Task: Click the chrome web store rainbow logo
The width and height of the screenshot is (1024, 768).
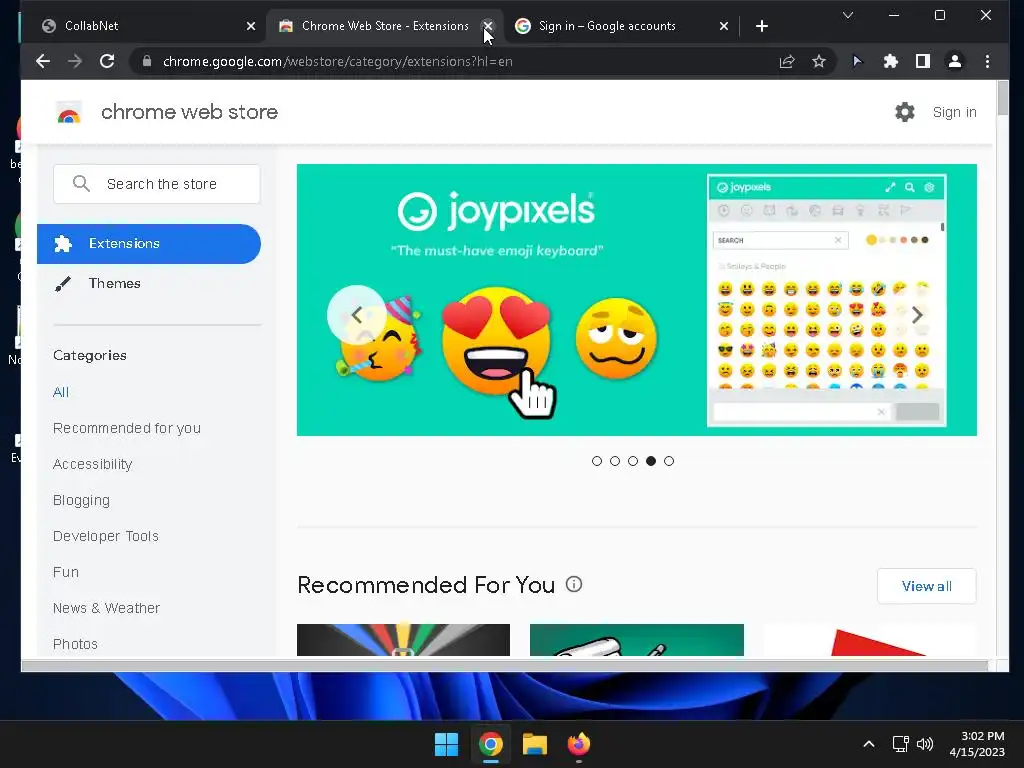Action: (x=69, y=113)
